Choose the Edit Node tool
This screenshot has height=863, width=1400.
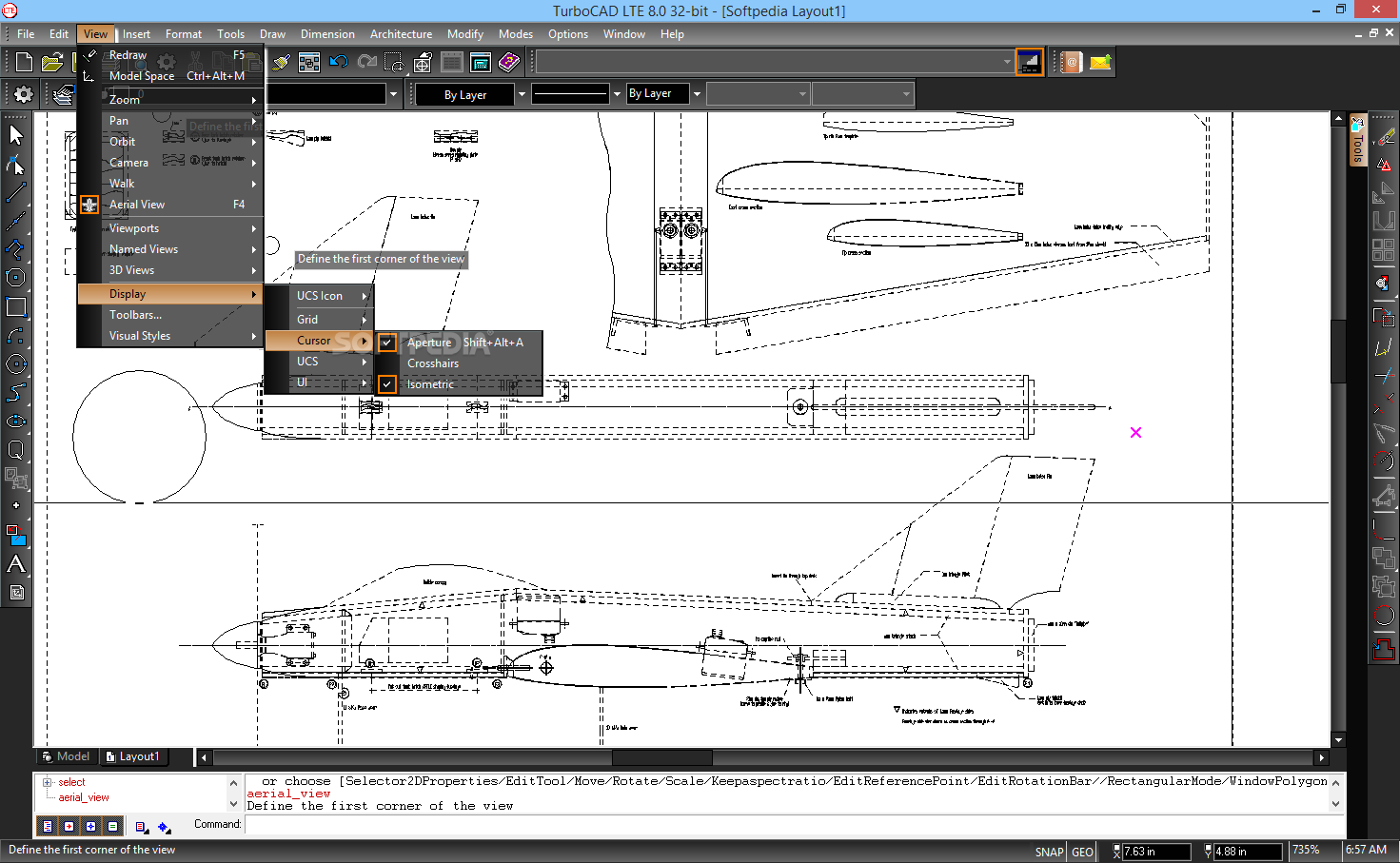pos(16,164)
